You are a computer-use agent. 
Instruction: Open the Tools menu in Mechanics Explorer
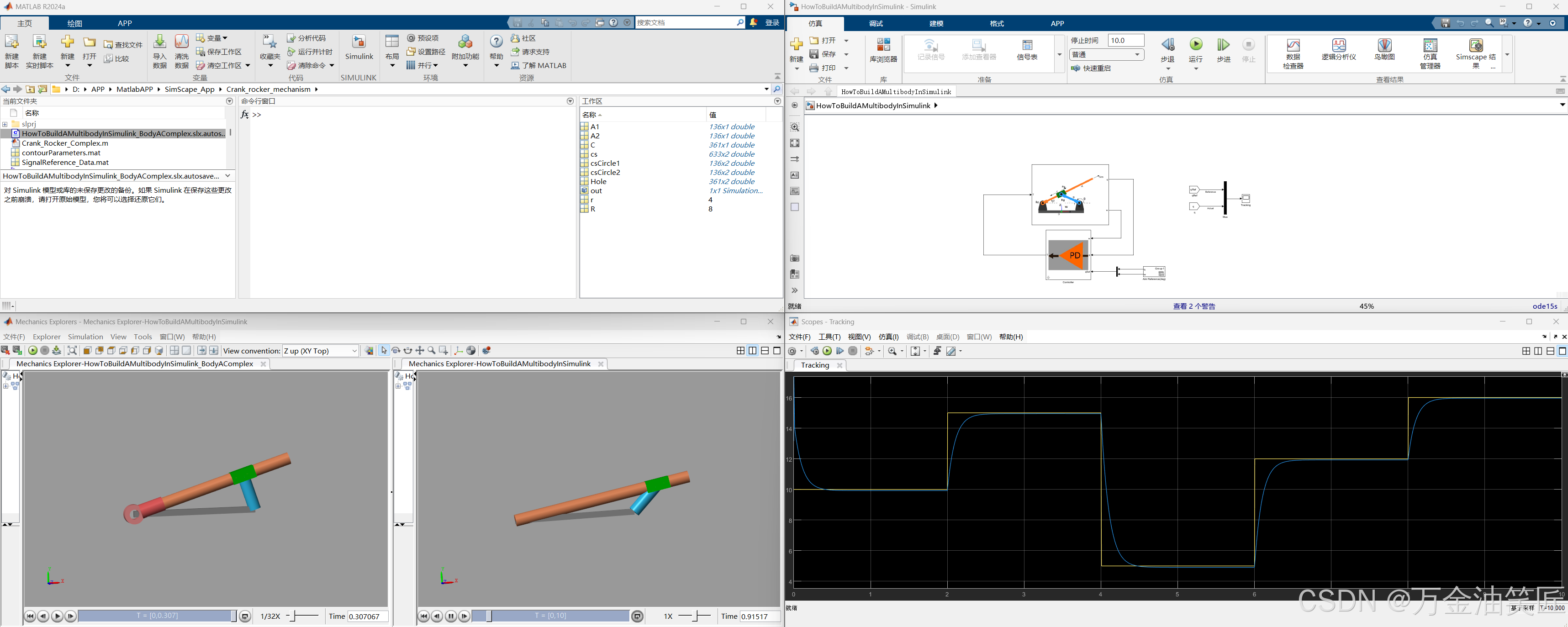pos(143,337)
